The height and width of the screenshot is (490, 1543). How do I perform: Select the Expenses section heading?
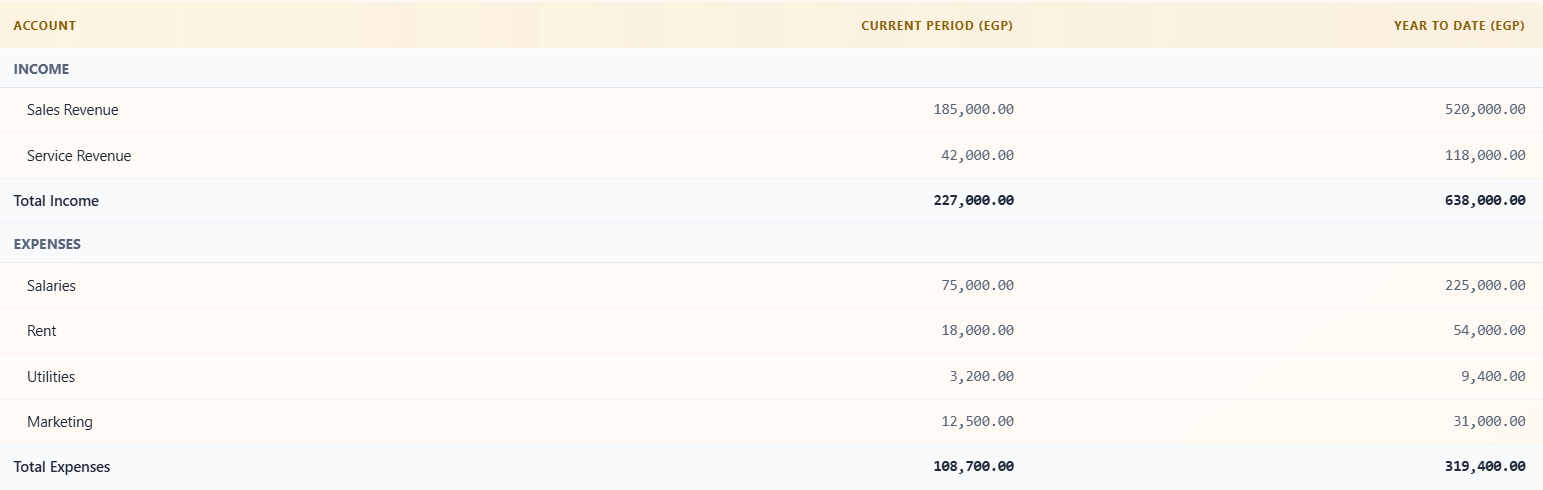47,244
